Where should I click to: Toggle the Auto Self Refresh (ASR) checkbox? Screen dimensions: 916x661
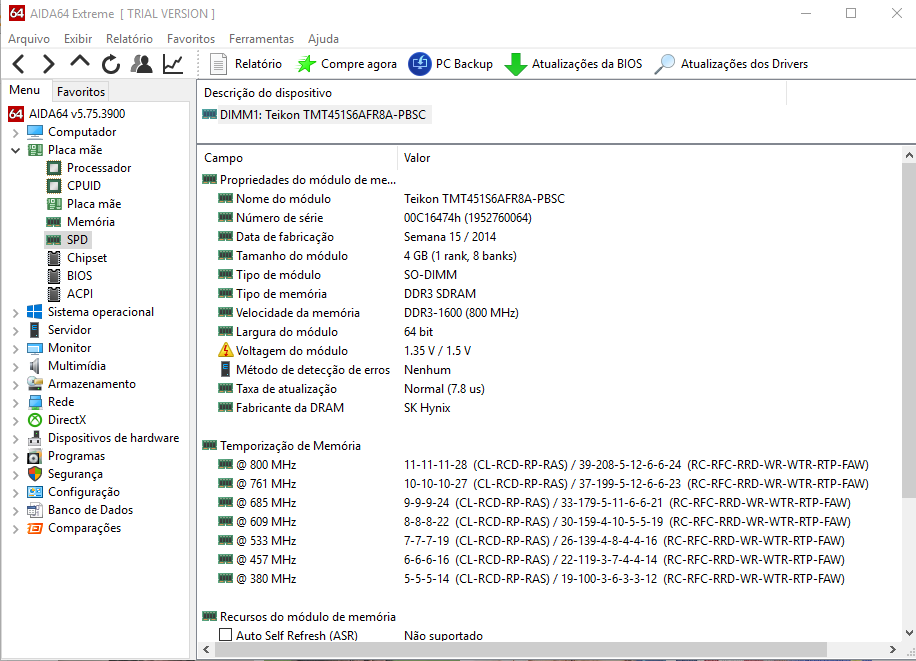point(225,635)
